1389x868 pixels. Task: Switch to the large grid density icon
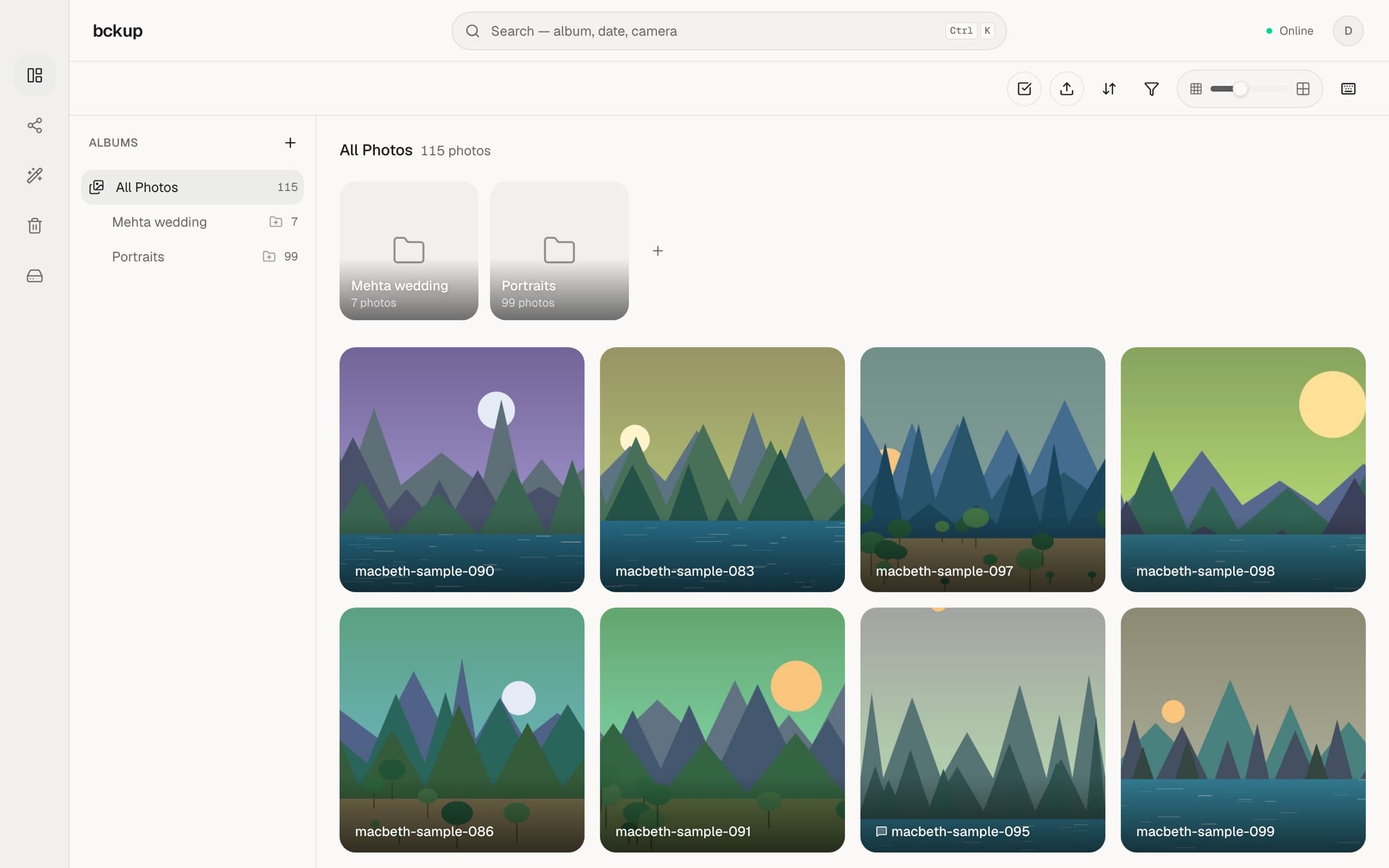pyautogui.click(x=1303, y=89)
